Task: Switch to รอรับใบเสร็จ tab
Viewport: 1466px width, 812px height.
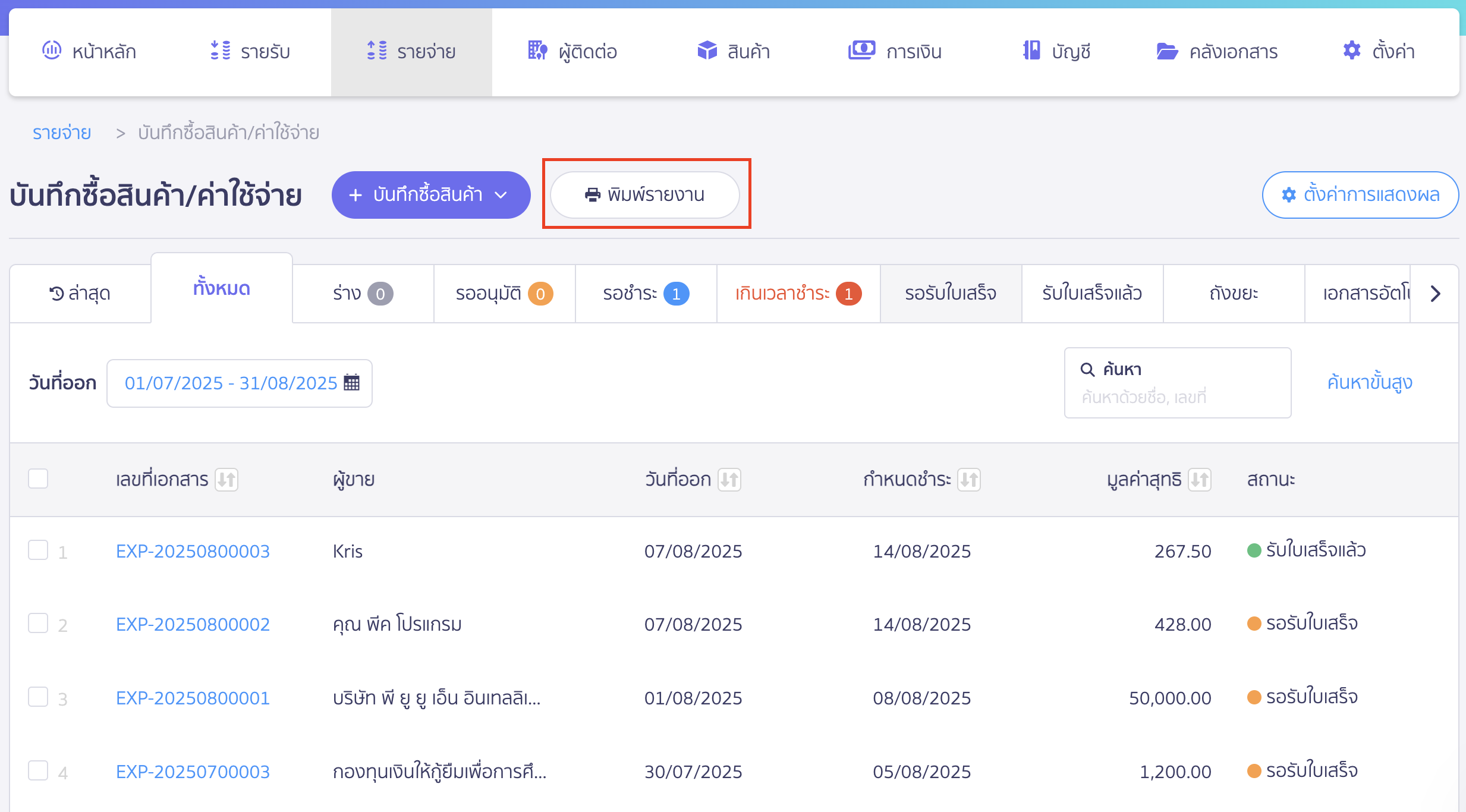Action: pos(951,294)
